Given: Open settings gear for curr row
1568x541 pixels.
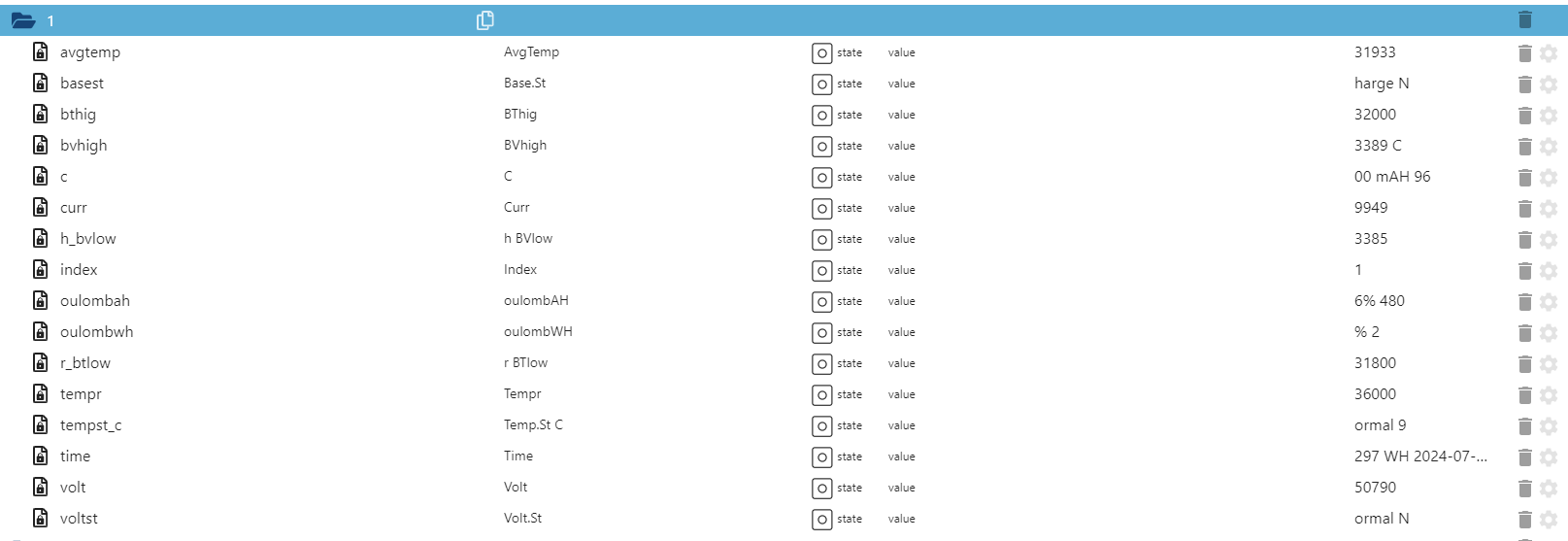Looking at the screenshot, I should tap(1549, 209).
